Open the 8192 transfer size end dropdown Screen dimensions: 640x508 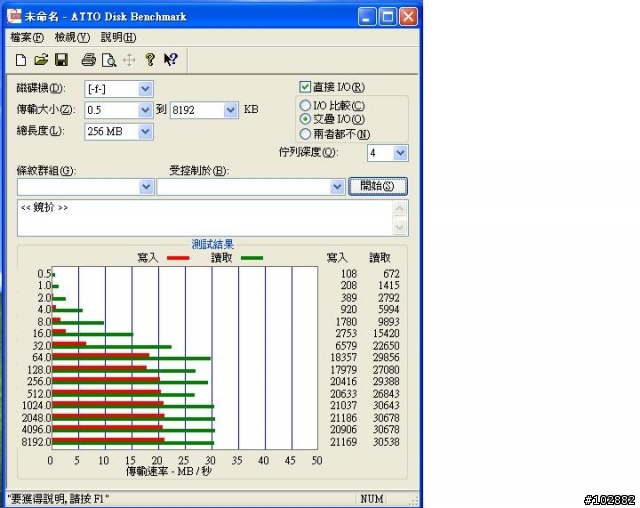point(231,110)
